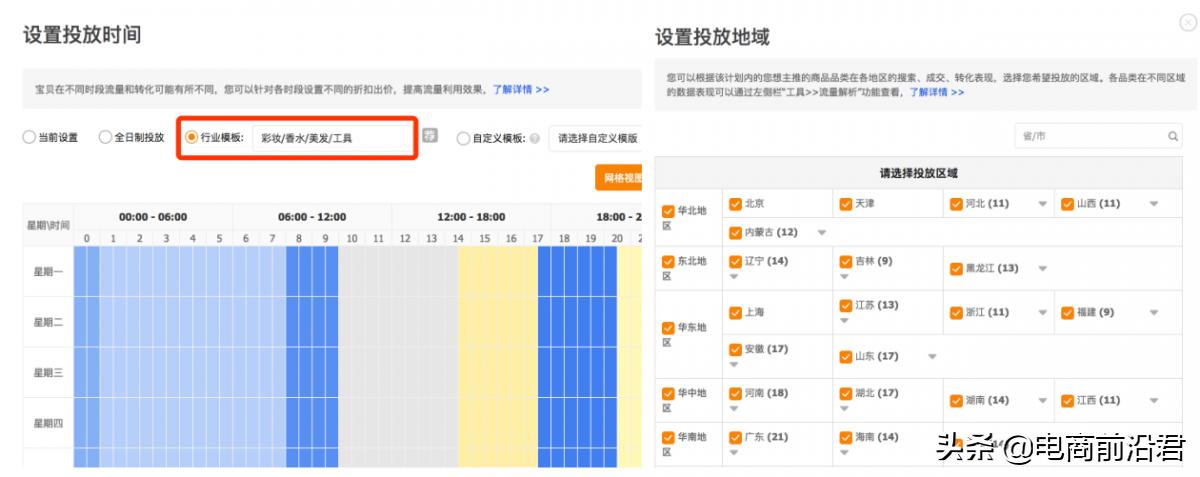Screen dimensions: 1200x477
Task: Toggle the 湖北 (17) checkbox
Action: click(845, 393)
